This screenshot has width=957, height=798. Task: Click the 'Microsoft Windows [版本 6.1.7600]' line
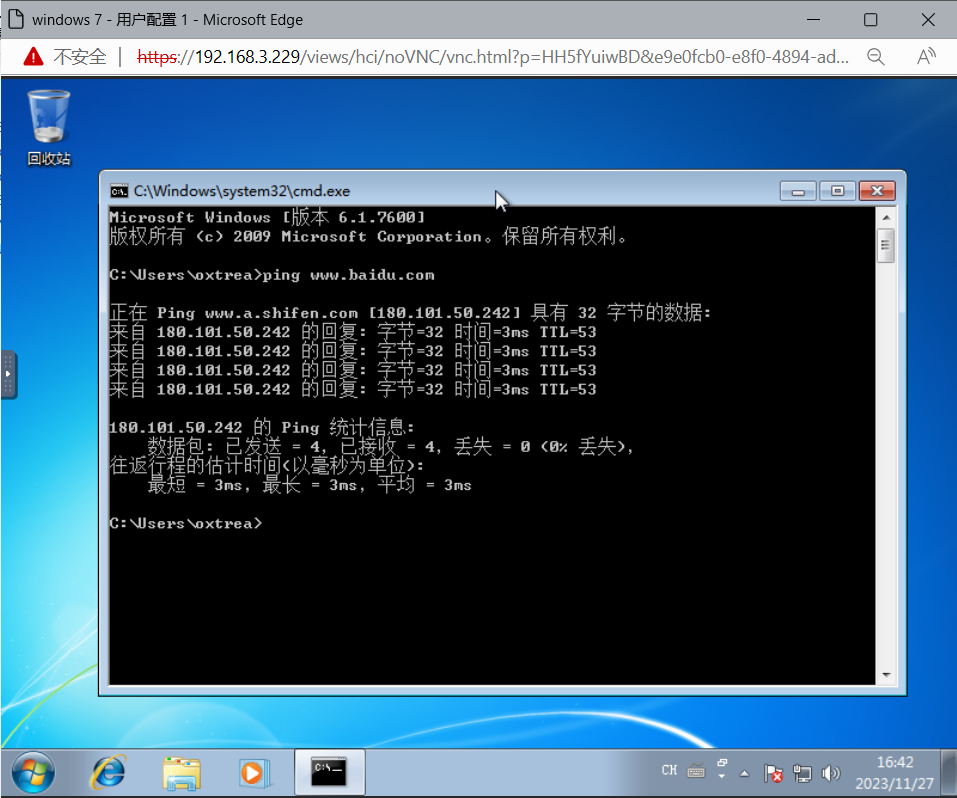pos(267,217)
